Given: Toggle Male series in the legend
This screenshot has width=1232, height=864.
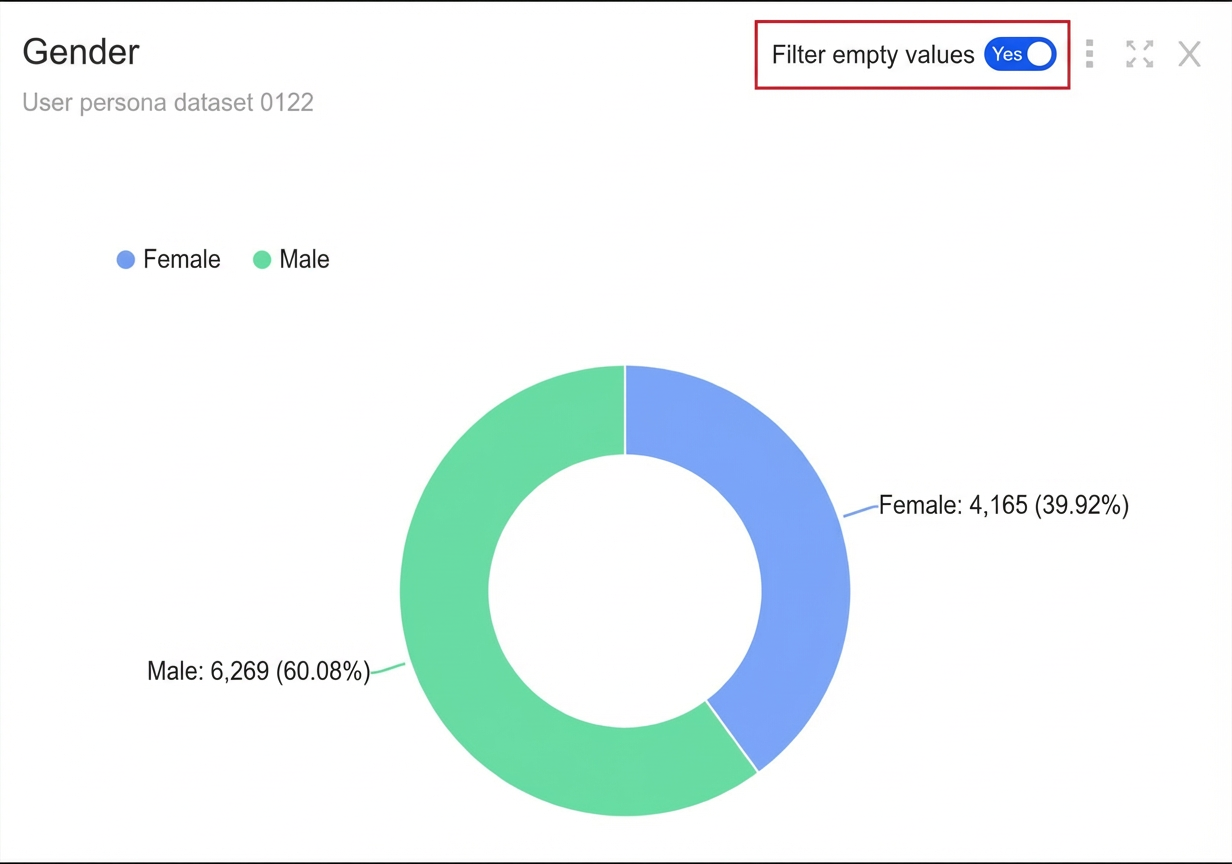Looking at the screenshot, I should tap(291, 260).
